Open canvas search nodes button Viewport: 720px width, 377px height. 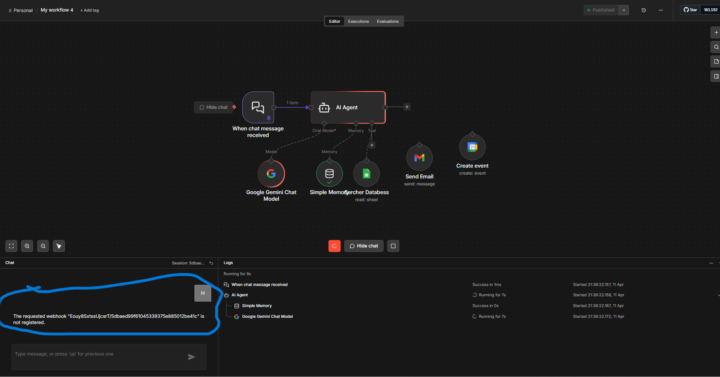point(715,47)
